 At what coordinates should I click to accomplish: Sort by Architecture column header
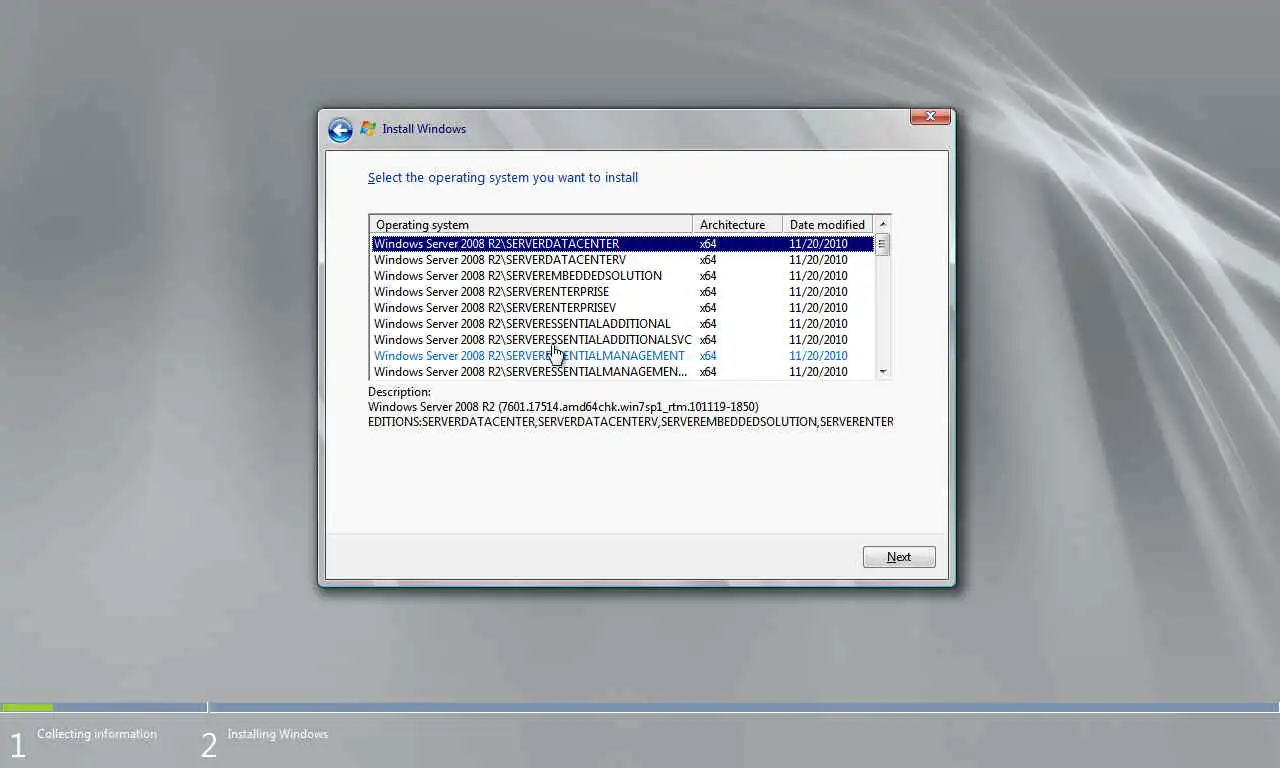coord(738,225)
